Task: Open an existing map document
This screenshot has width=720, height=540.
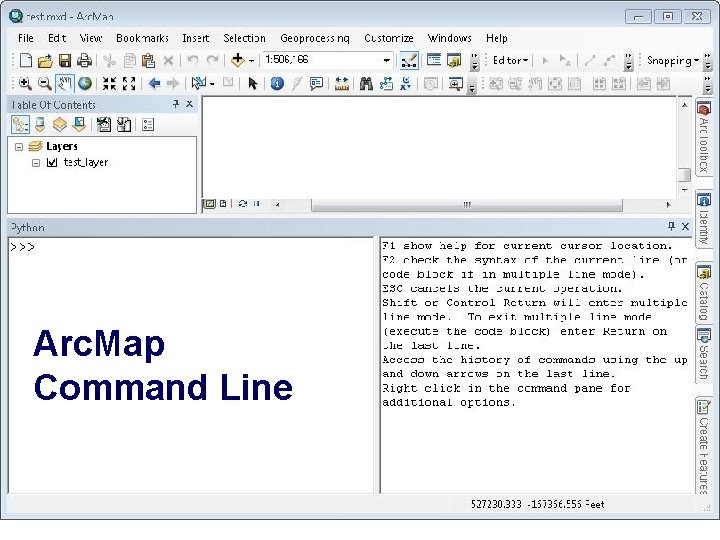Action: 45,61
